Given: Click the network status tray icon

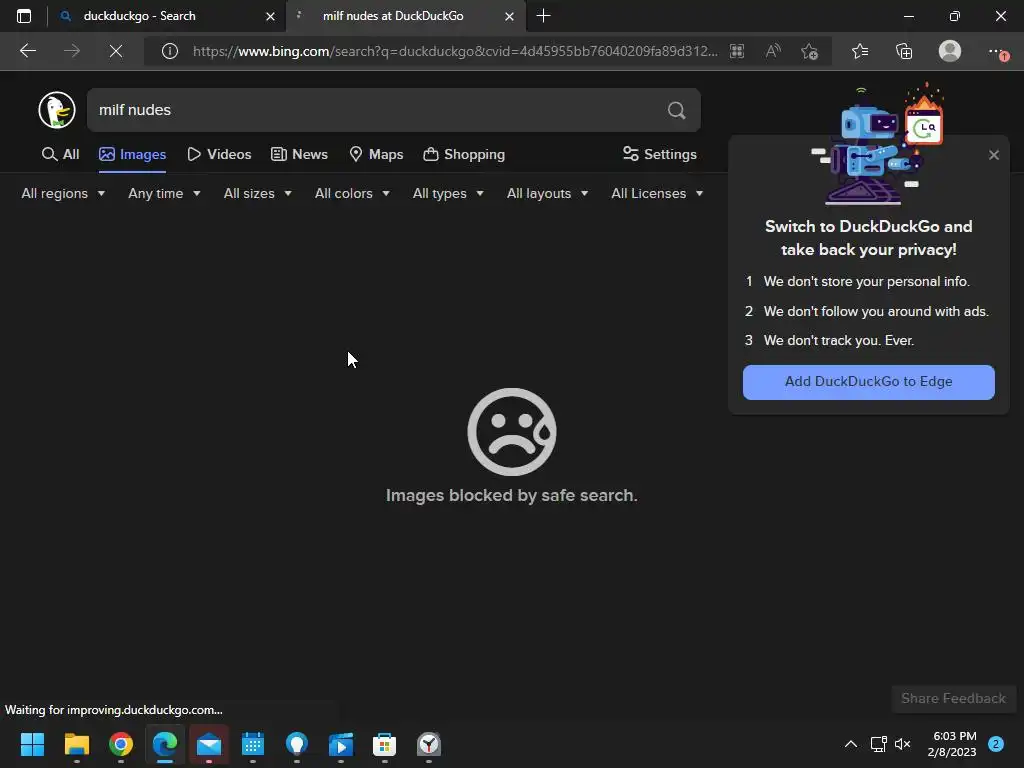Looking at the screenshot, I should (878, 744).
